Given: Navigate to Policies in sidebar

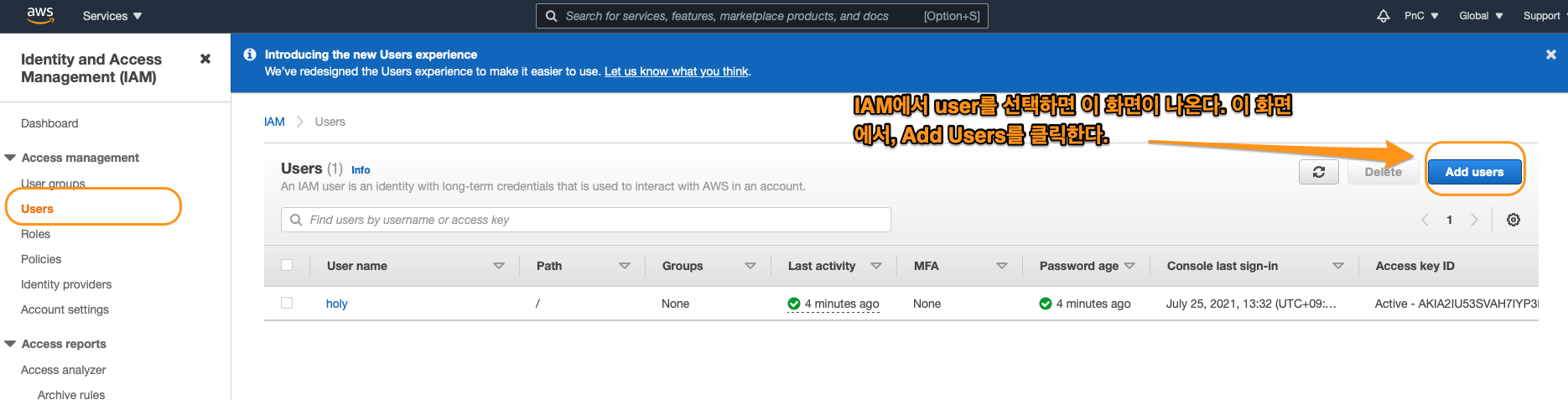Looking at the screenshot, I should 41,259.
